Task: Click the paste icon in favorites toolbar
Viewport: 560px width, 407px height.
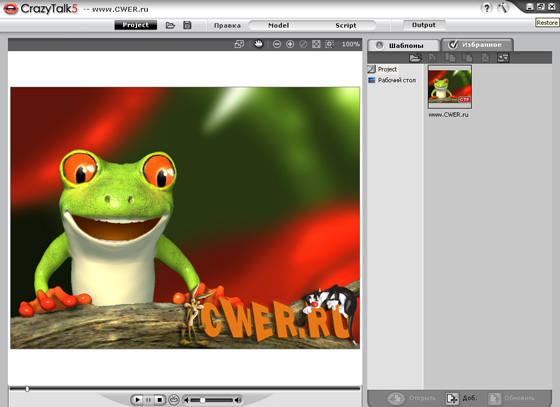Action: (468, 57)
